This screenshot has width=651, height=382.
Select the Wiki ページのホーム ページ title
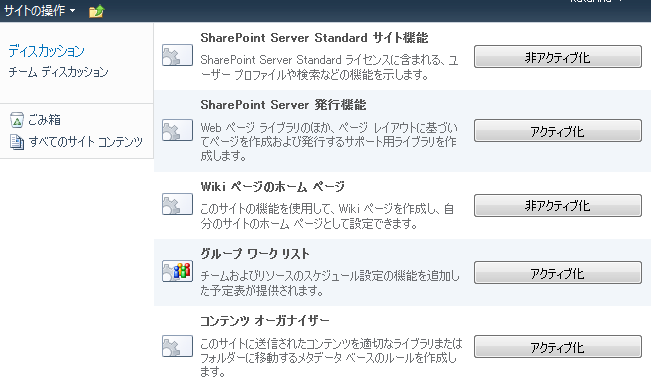273,186
